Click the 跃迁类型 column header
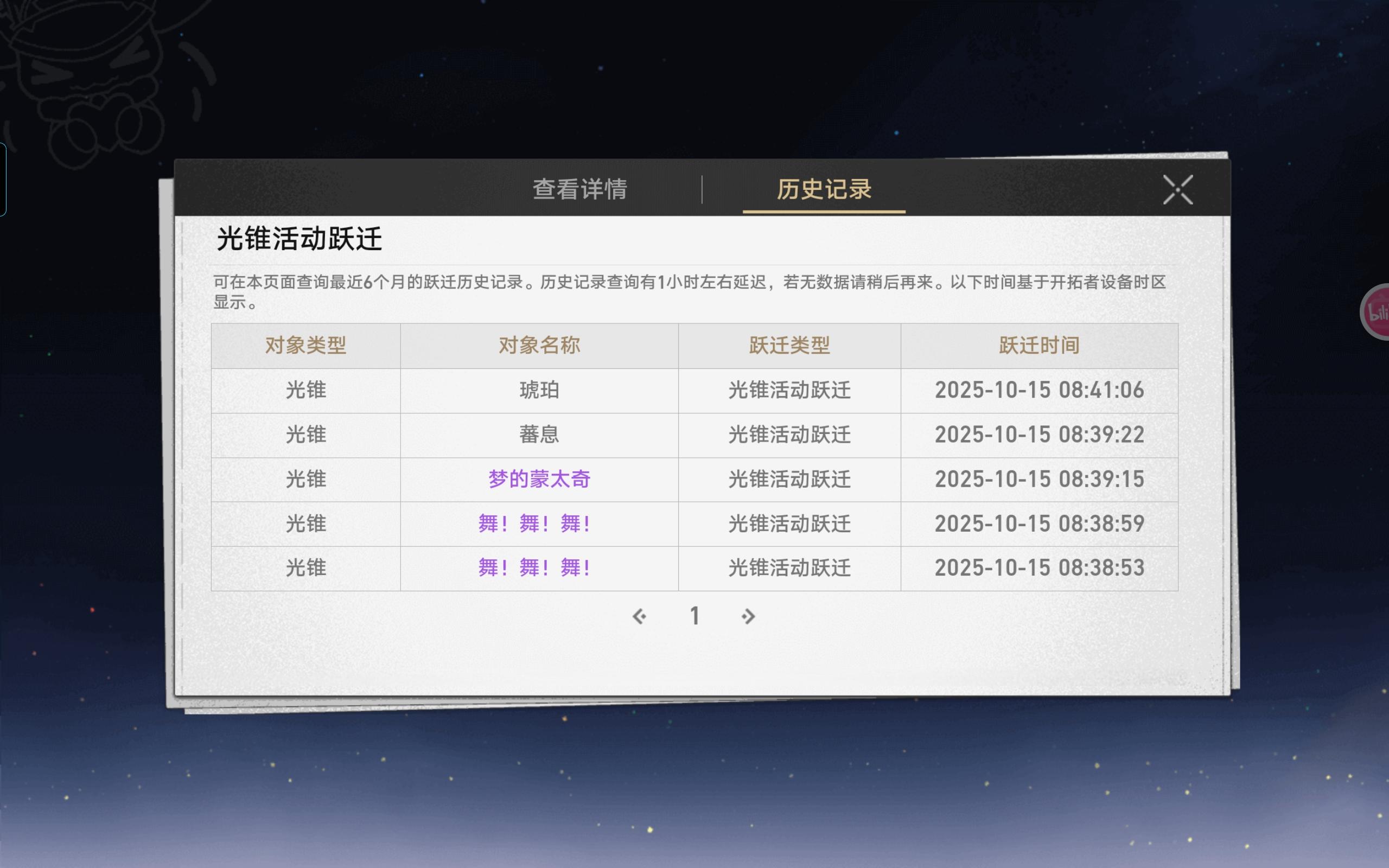Viewport: 1389px width, 868px height. coord(789,345)
